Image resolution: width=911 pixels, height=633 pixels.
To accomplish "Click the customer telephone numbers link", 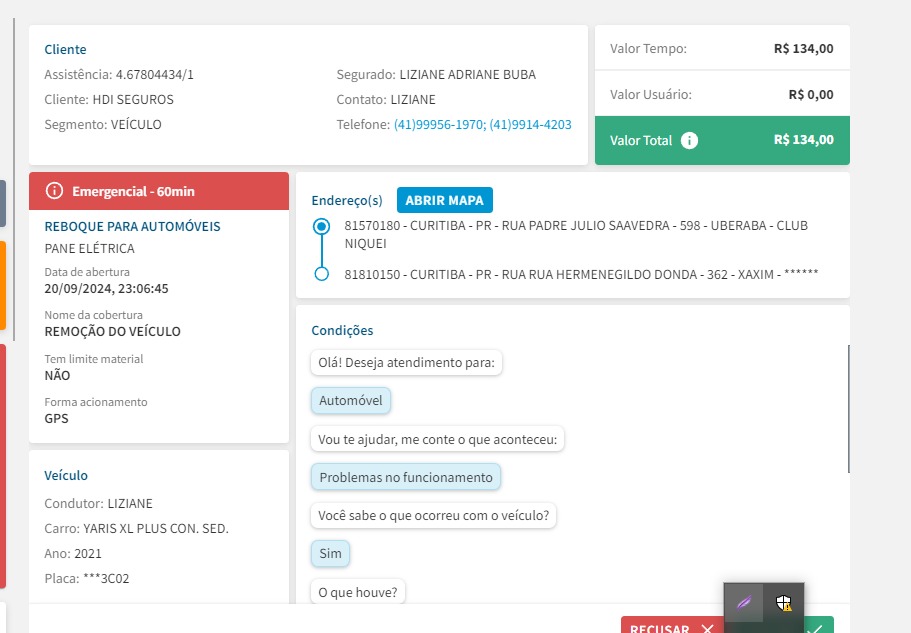I will click(482, 125).
